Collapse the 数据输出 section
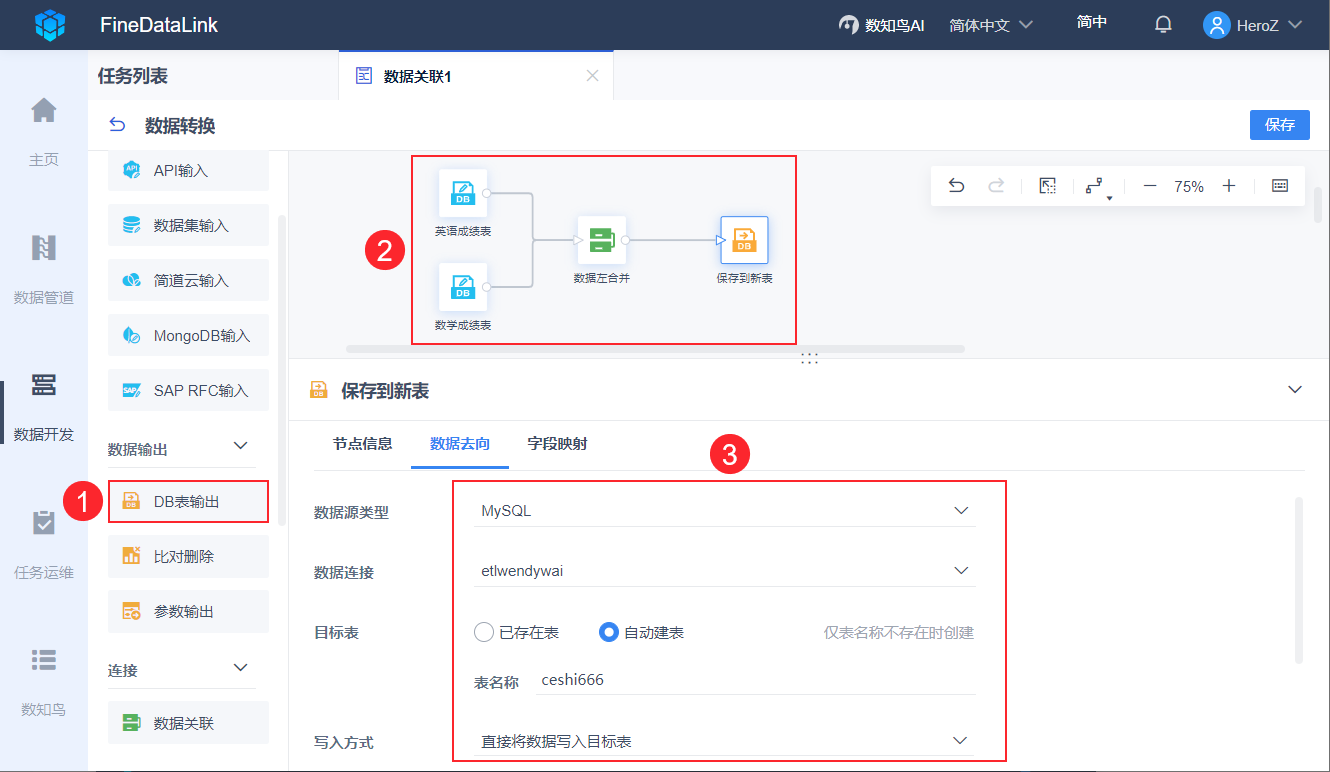The width and height of the screenshot is (1330, 772). [x=240, y=445]
